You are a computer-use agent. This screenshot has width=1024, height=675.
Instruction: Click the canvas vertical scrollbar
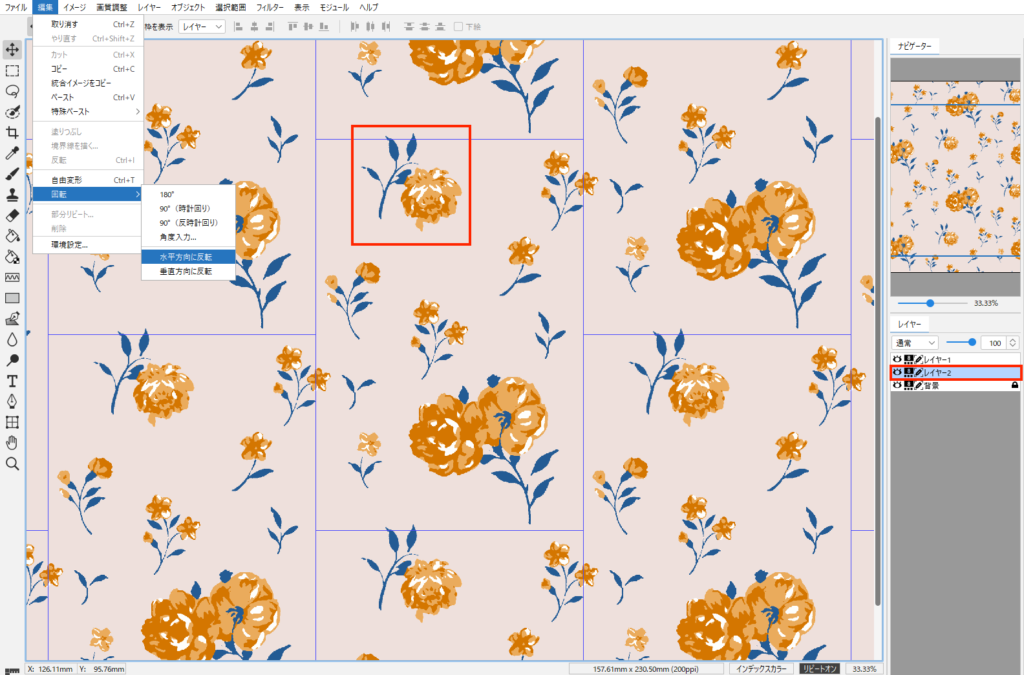click(x=878, y=361)
